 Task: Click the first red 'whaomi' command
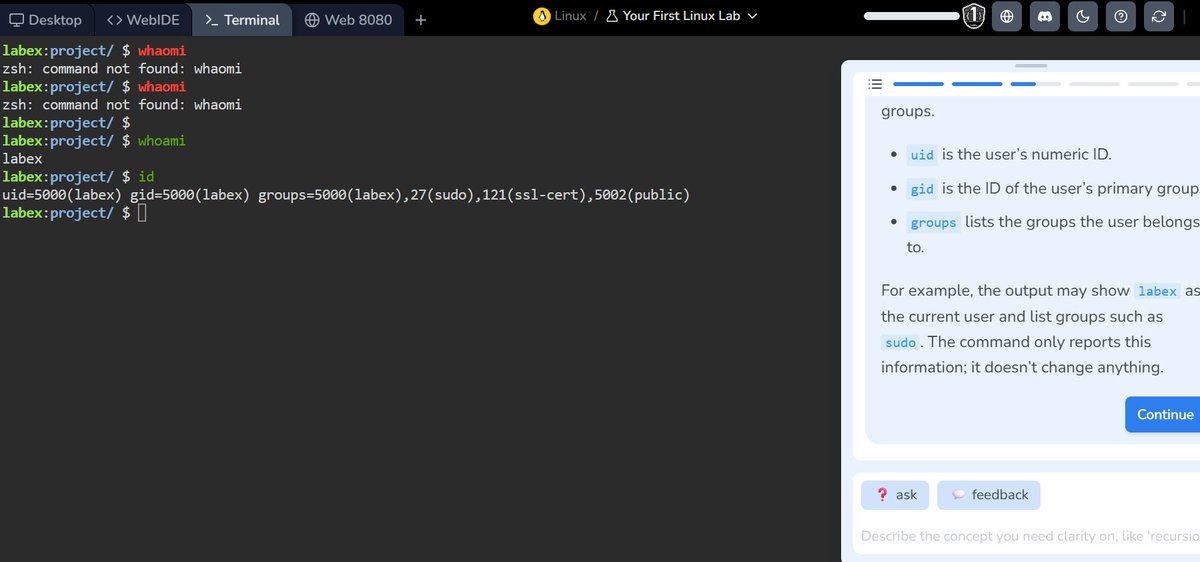[x=162, y=51]
